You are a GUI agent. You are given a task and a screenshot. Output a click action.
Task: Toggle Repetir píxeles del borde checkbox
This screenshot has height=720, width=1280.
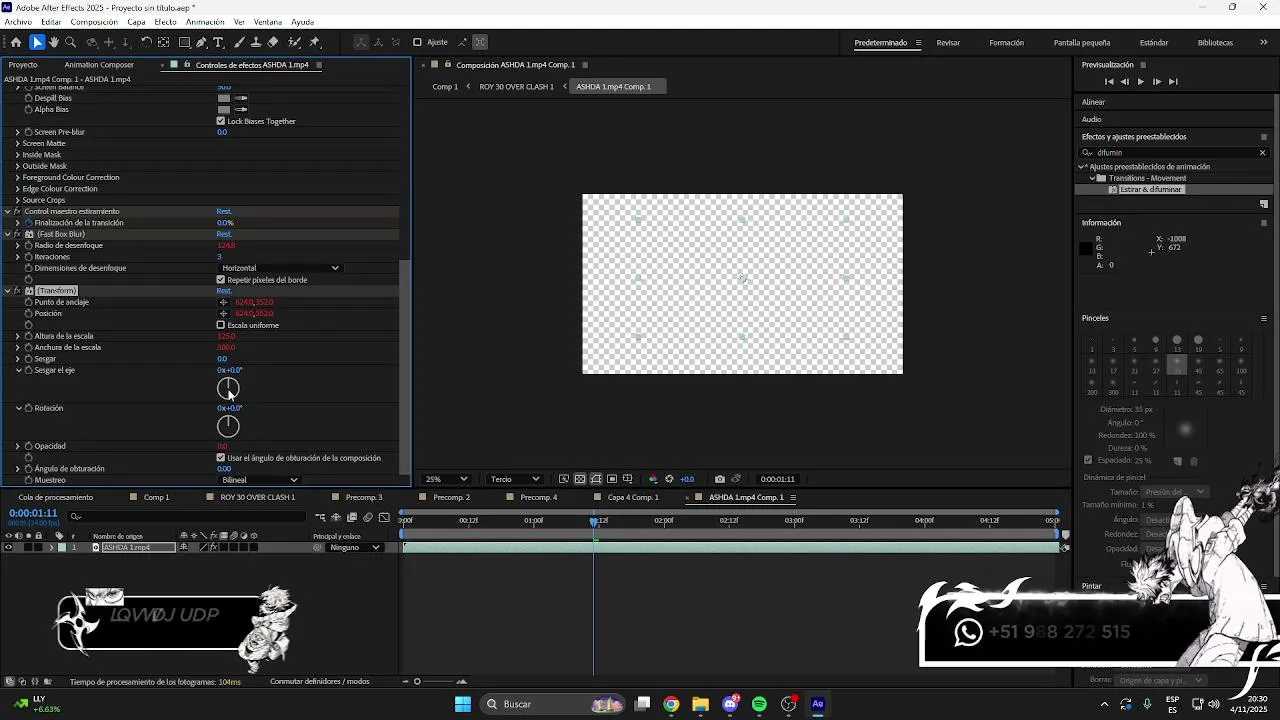click(221, 280)
